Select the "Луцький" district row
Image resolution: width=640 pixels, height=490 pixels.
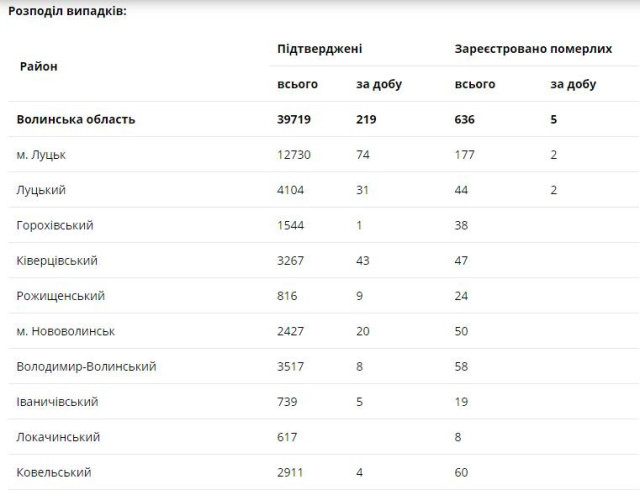[x=42, y=190]
